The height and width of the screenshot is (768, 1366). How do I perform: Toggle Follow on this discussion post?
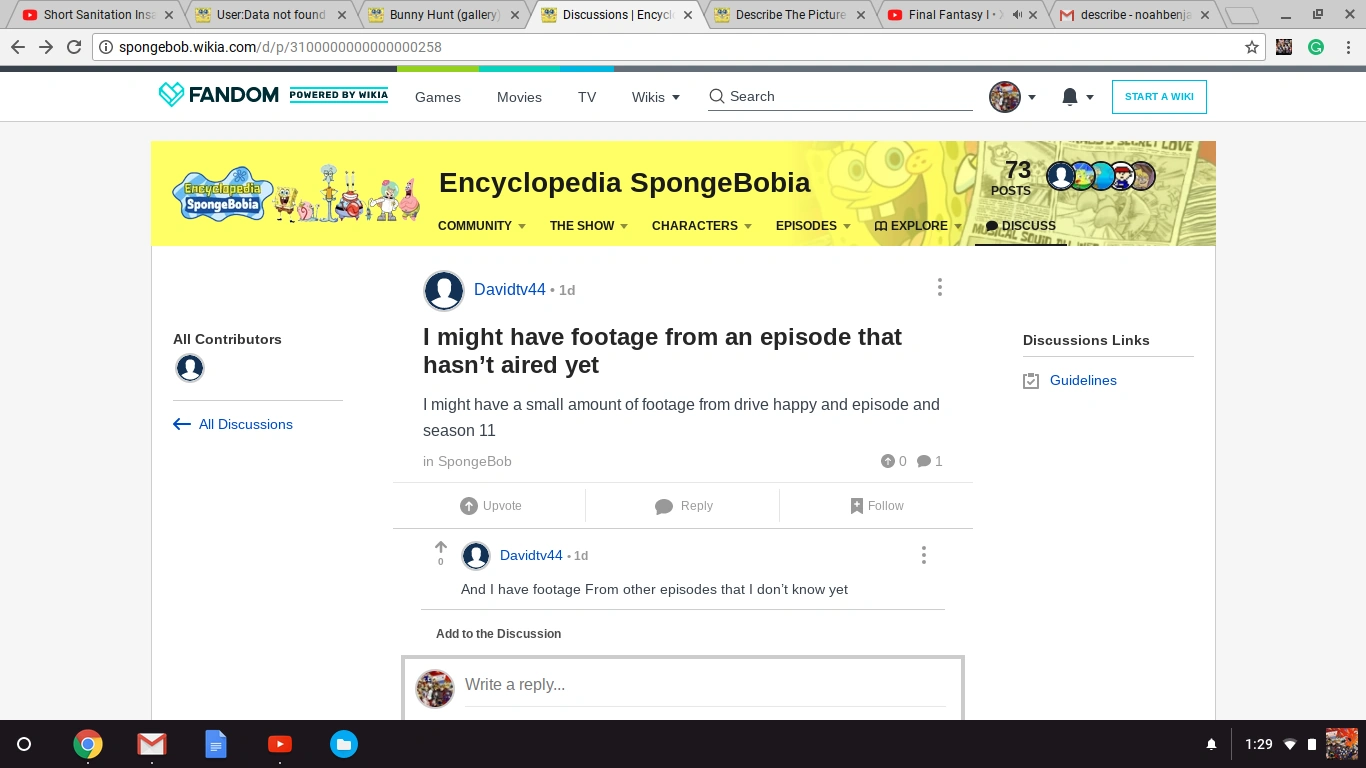[876, 506]
